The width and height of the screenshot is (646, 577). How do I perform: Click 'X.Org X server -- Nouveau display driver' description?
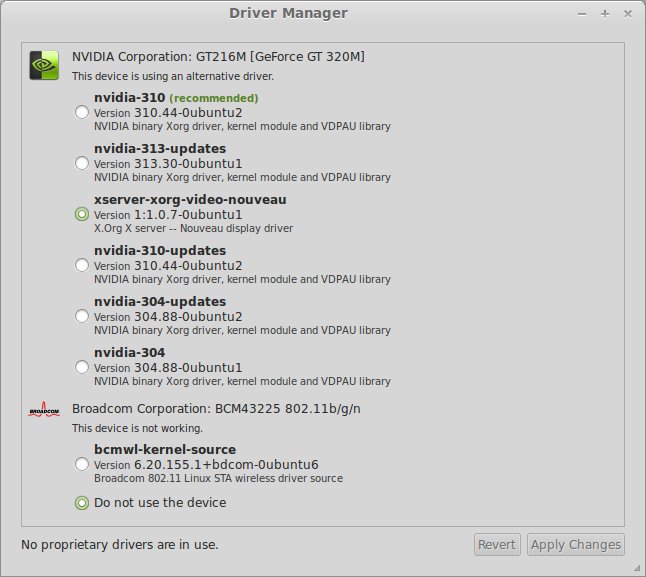point(194,228)
